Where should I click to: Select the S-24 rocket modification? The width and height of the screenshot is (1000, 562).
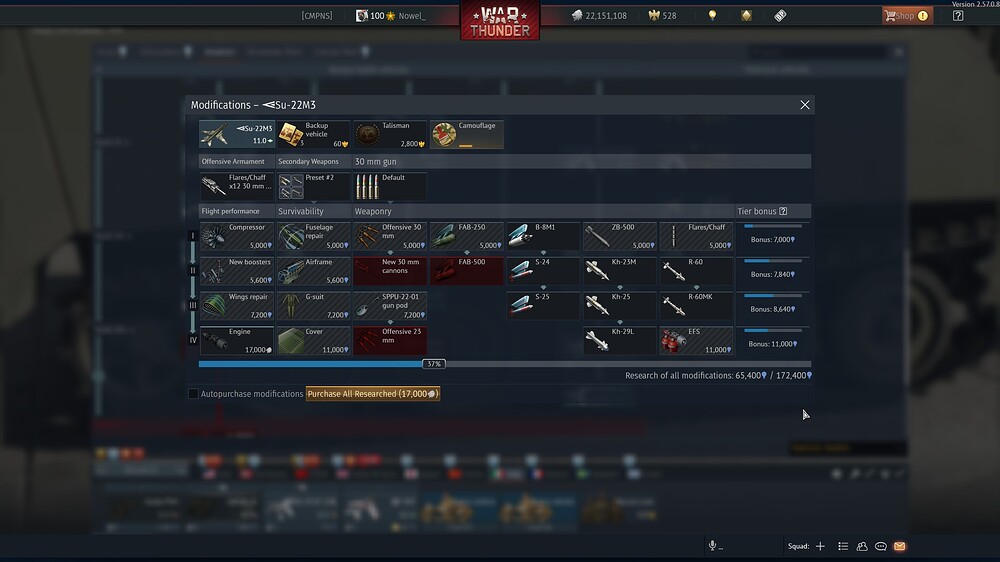coord(543,271)
